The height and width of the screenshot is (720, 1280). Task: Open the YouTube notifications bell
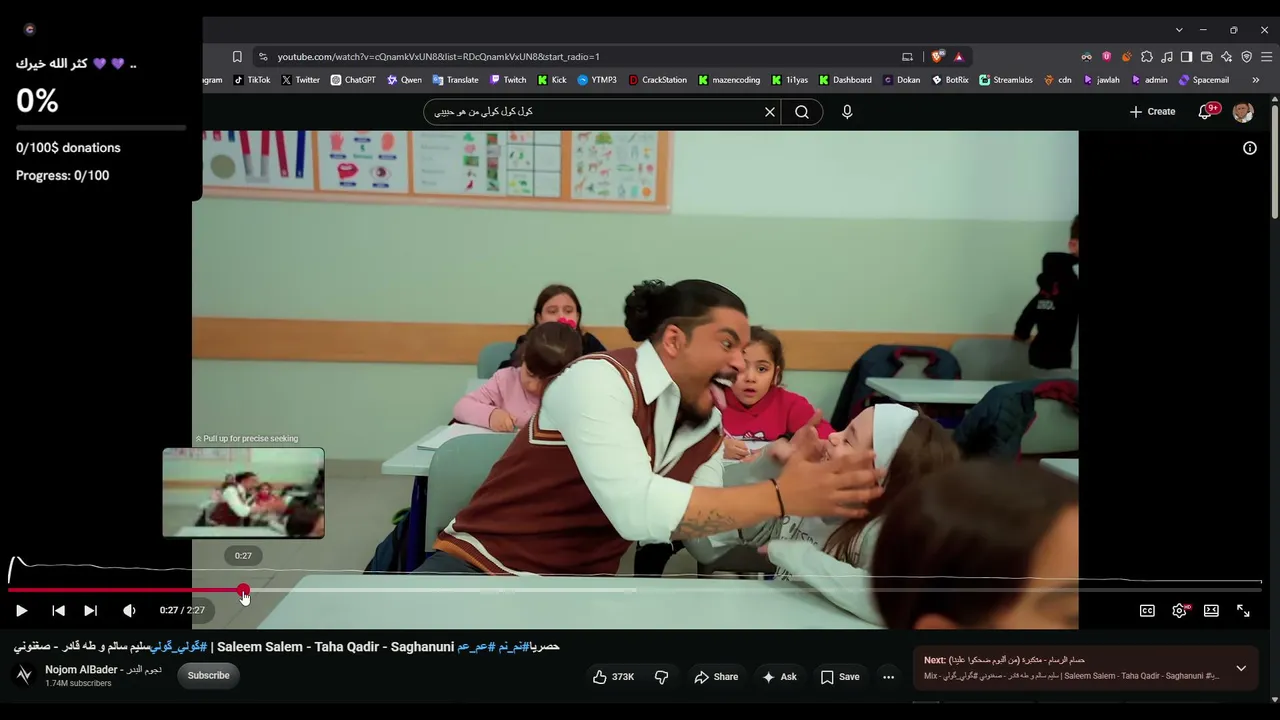tap(1206, 112)
